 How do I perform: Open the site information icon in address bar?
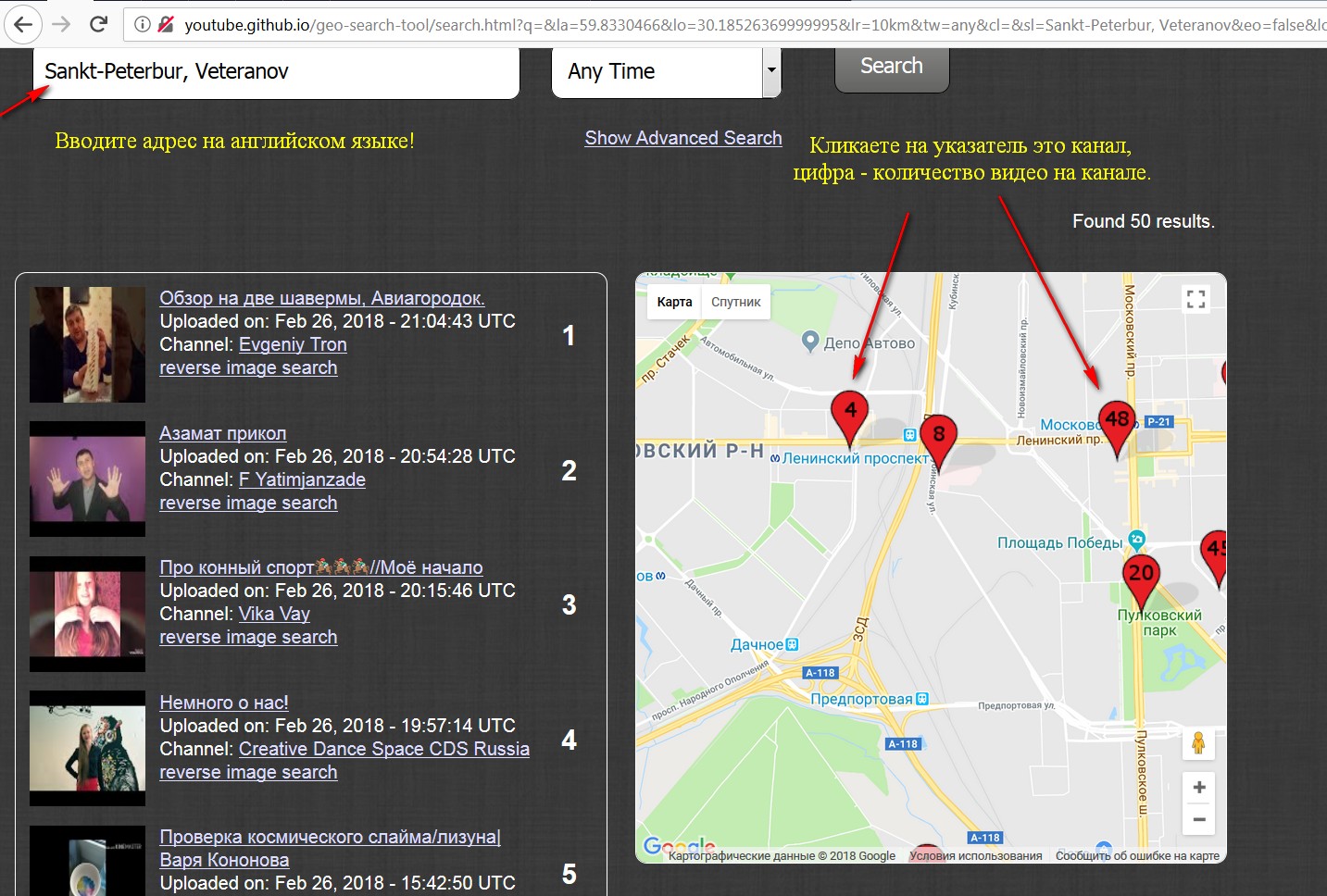point(143,25)
